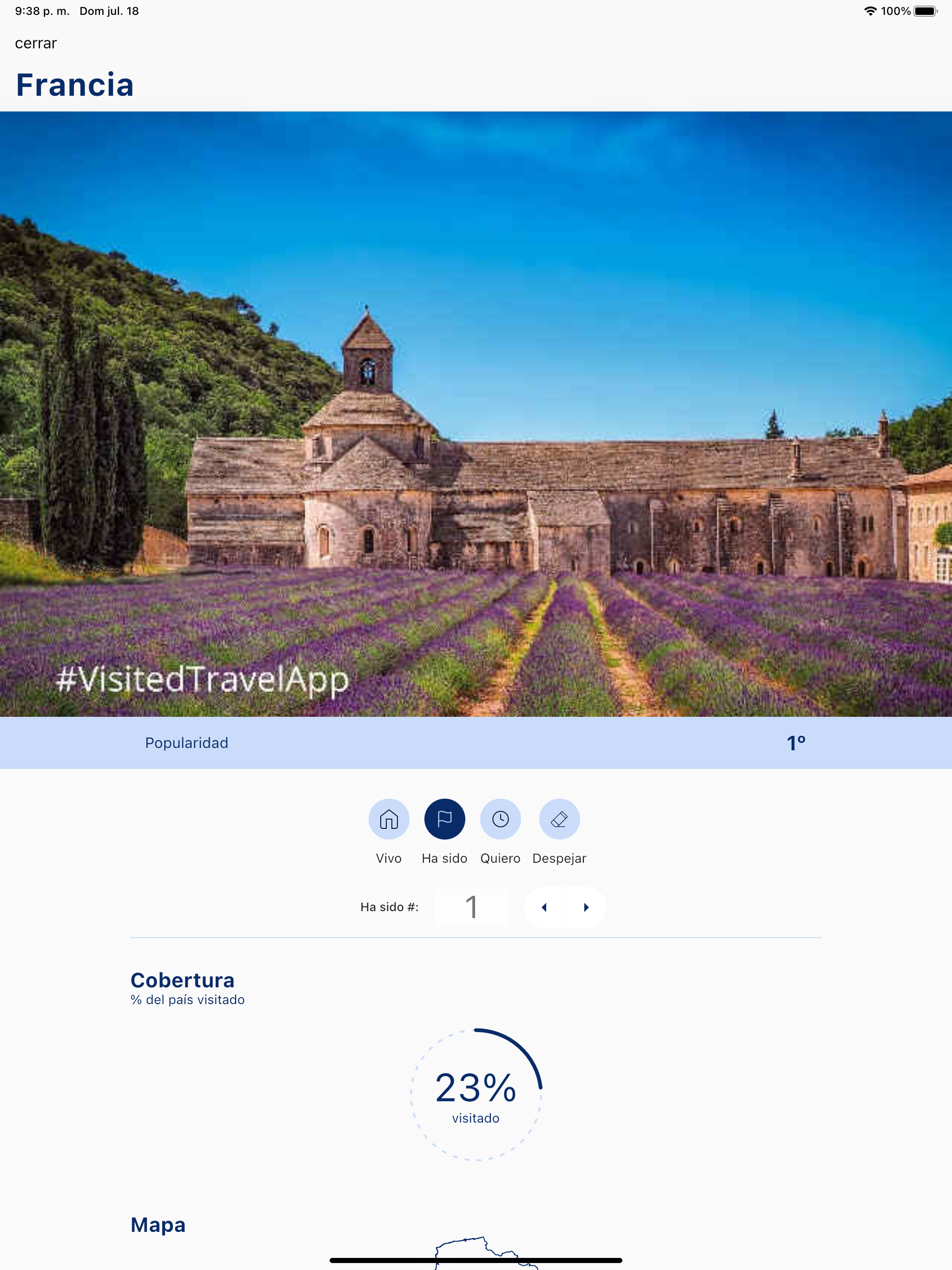Tap the Vivo house icon
This screenshot has width=952, height=1270.
389,819
